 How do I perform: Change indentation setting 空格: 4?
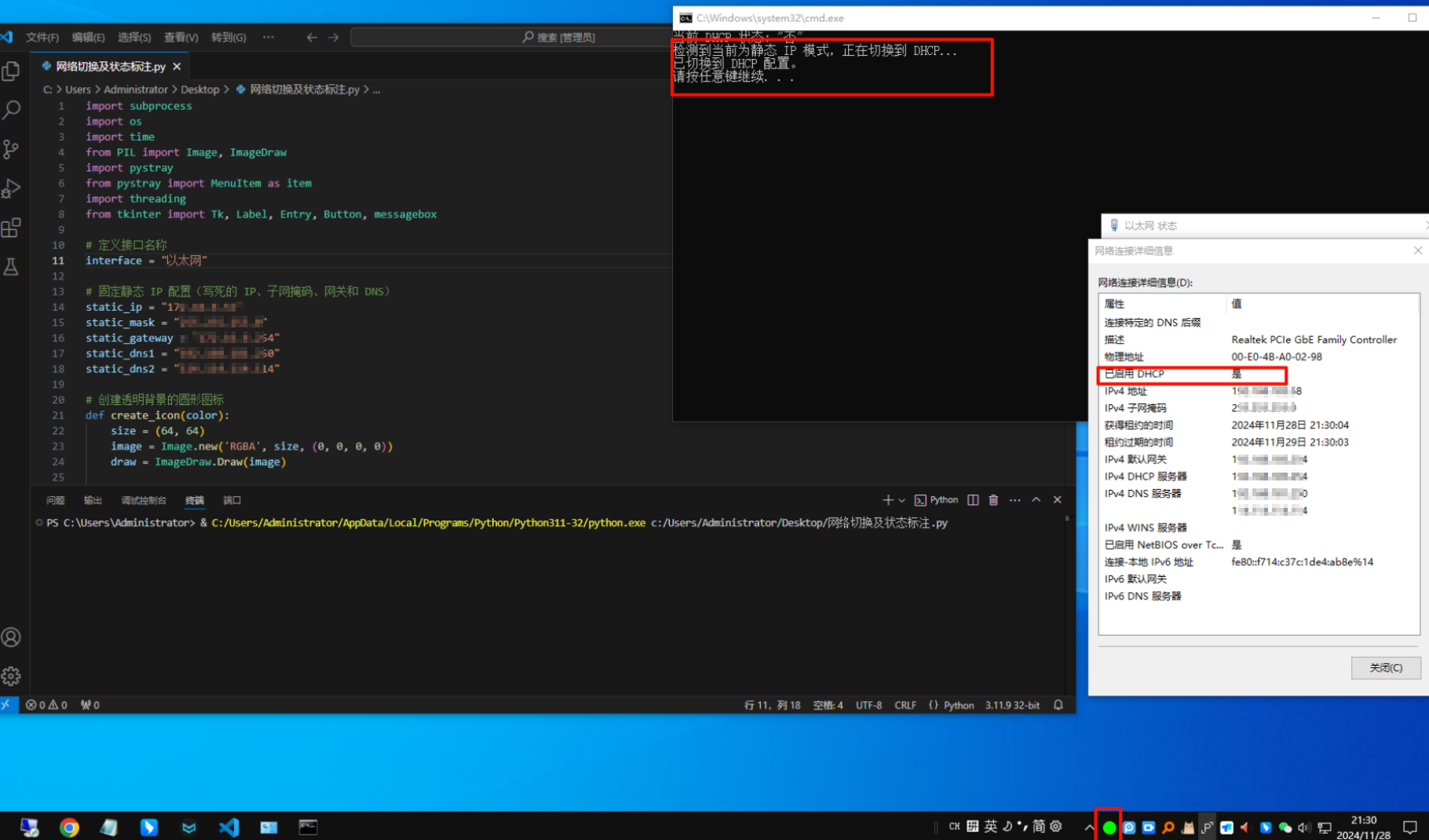(x=828, y=705)
